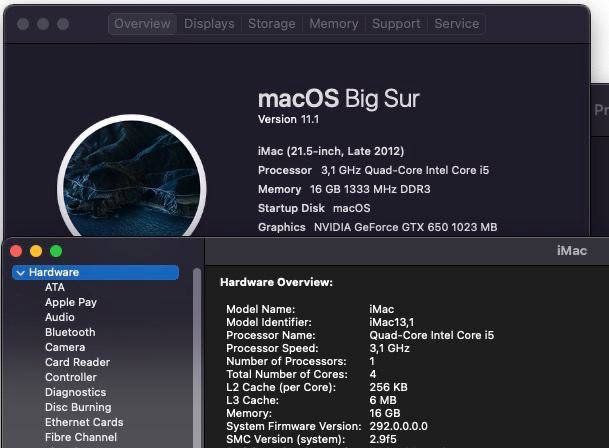Select Fibre Channel in the sidebar

81,437
